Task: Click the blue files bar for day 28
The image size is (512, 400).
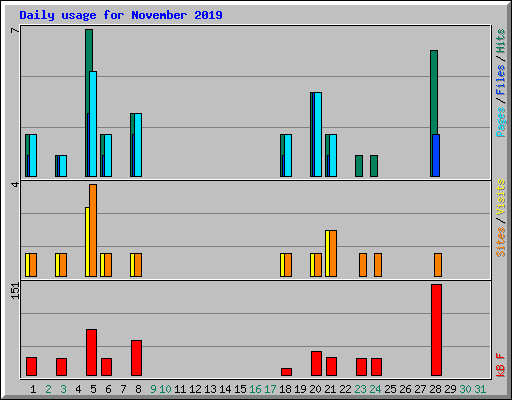Action: (x=436, y=155)
